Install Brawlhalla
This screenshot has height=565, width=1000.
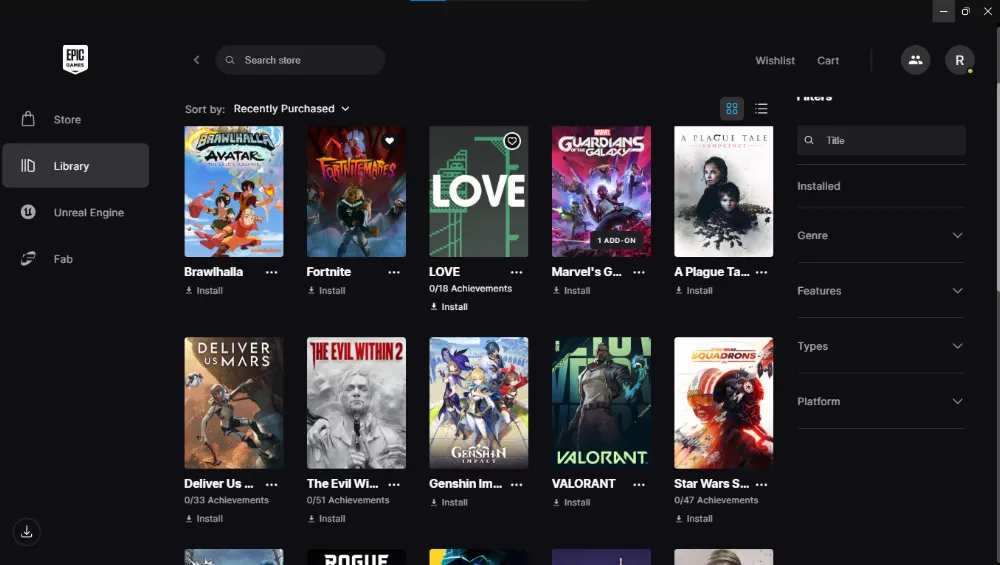[x=204, y=291]
